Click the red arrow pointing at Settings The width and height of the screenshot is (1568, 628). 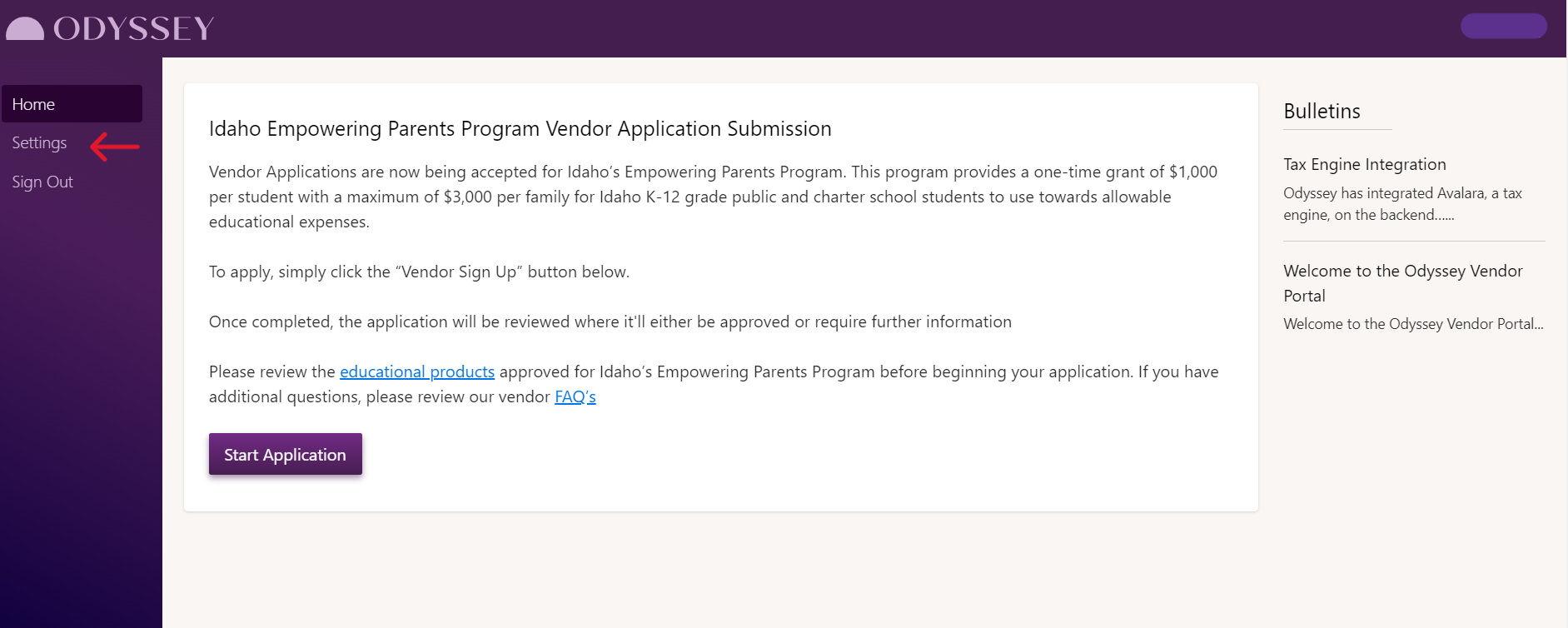tap(115, 147)
